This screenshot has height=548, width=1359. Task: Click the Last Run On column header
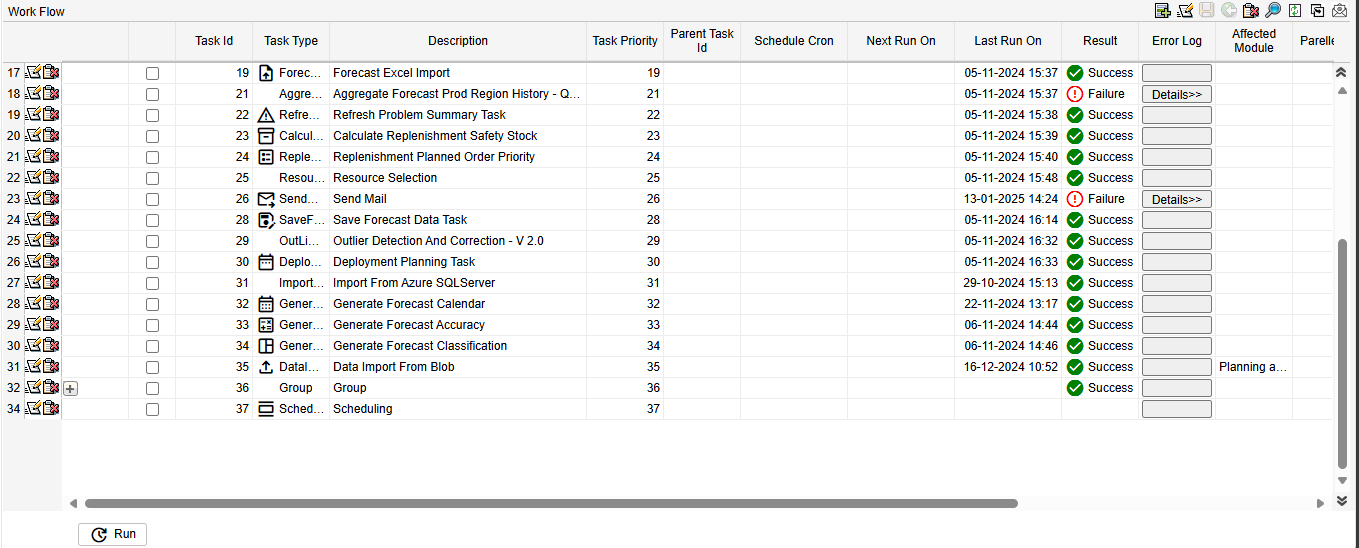click(1007, 41)
